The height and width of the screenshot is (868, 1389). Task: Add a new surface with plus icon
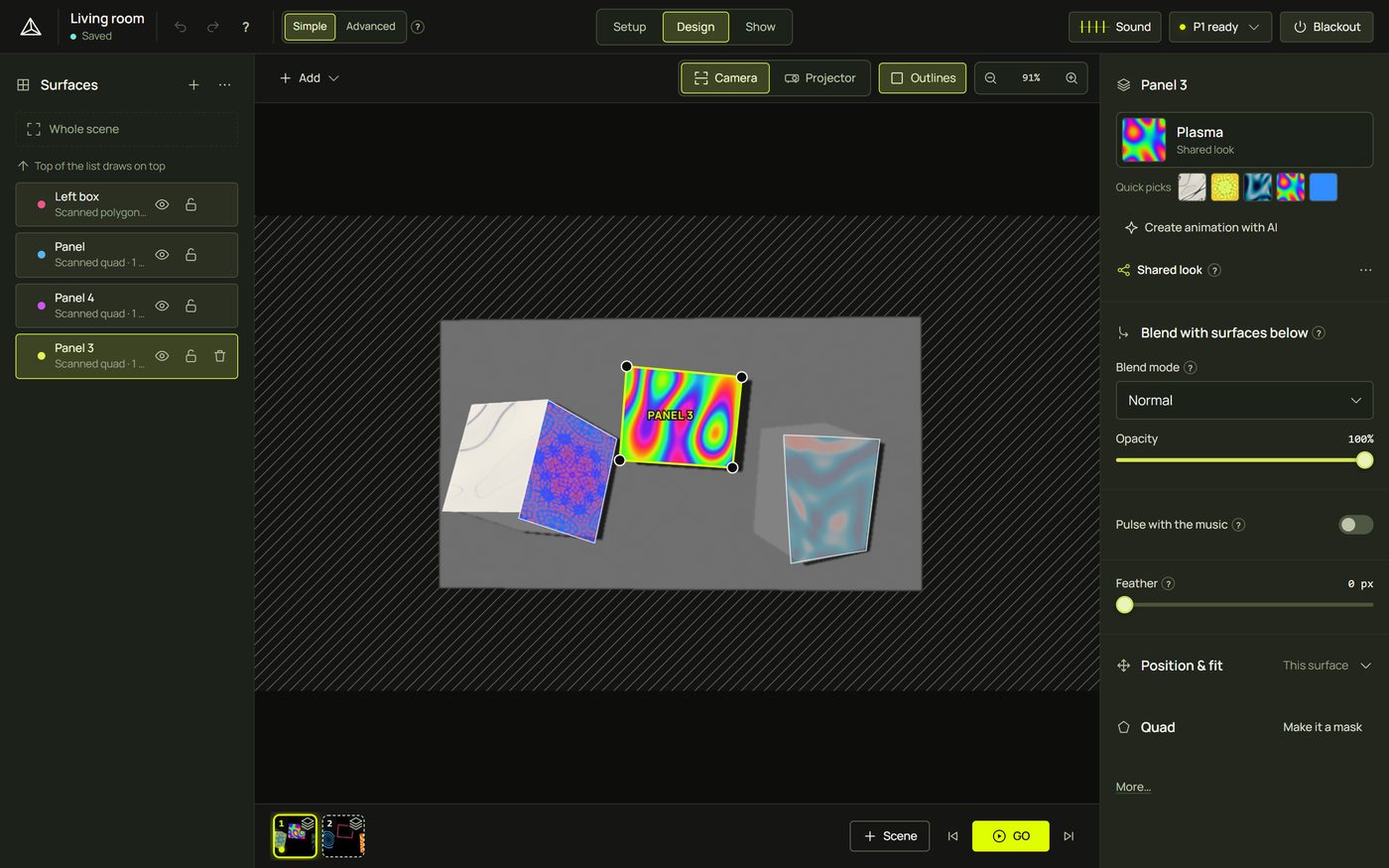coord(193,85)
